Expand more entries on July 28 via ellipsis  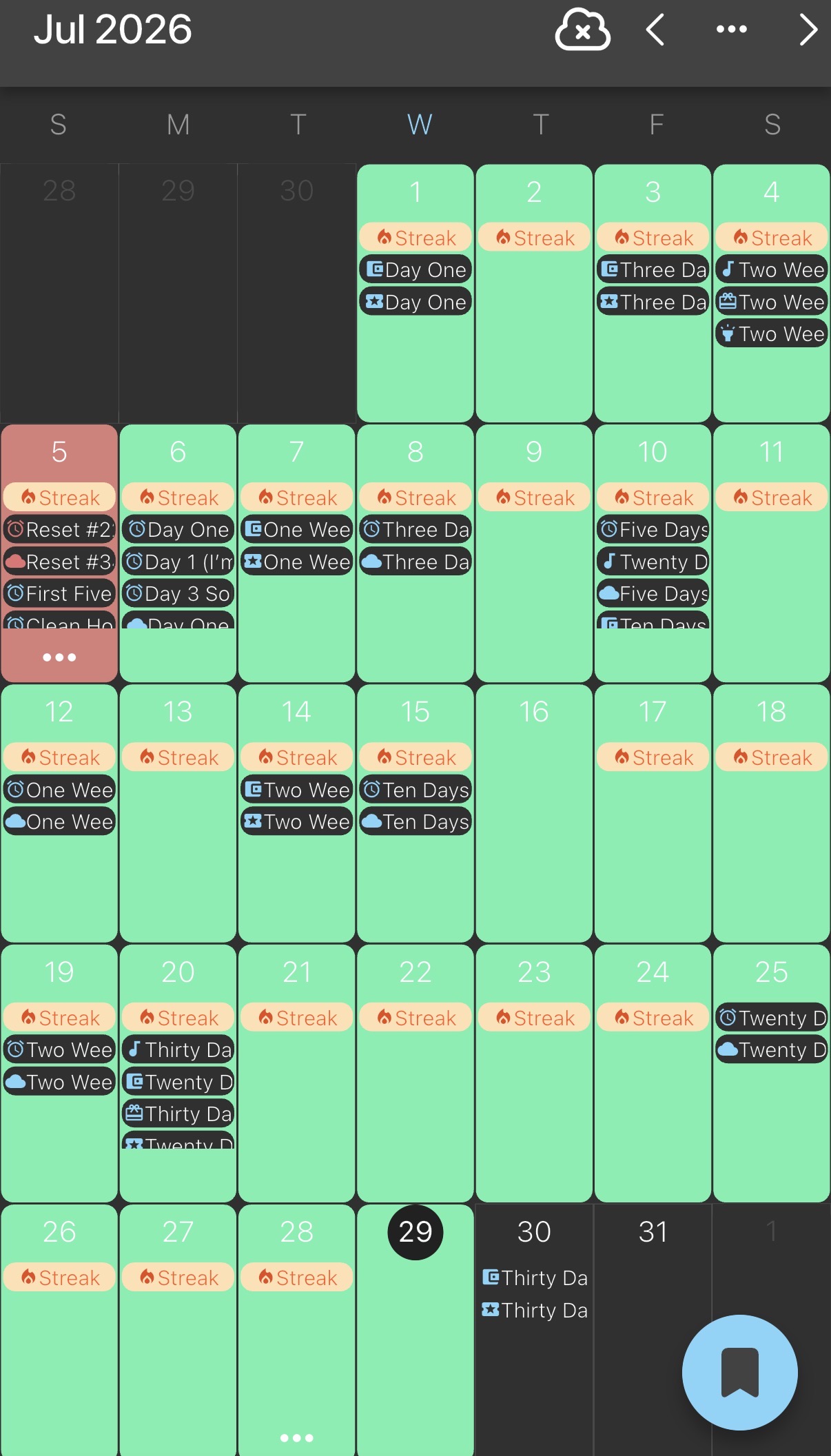(297, 1438)
